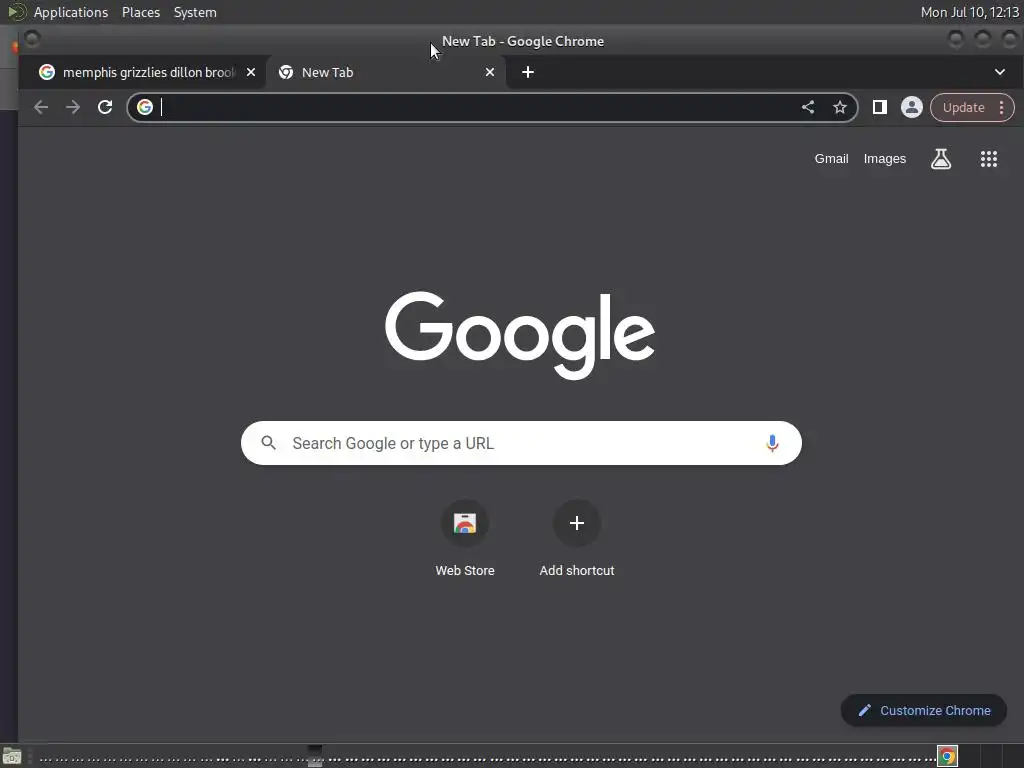Image resolution: width=1024 pixels, height=768 pixels.
Task: Click show desktop icon in bottom panel
Action: 11,757
